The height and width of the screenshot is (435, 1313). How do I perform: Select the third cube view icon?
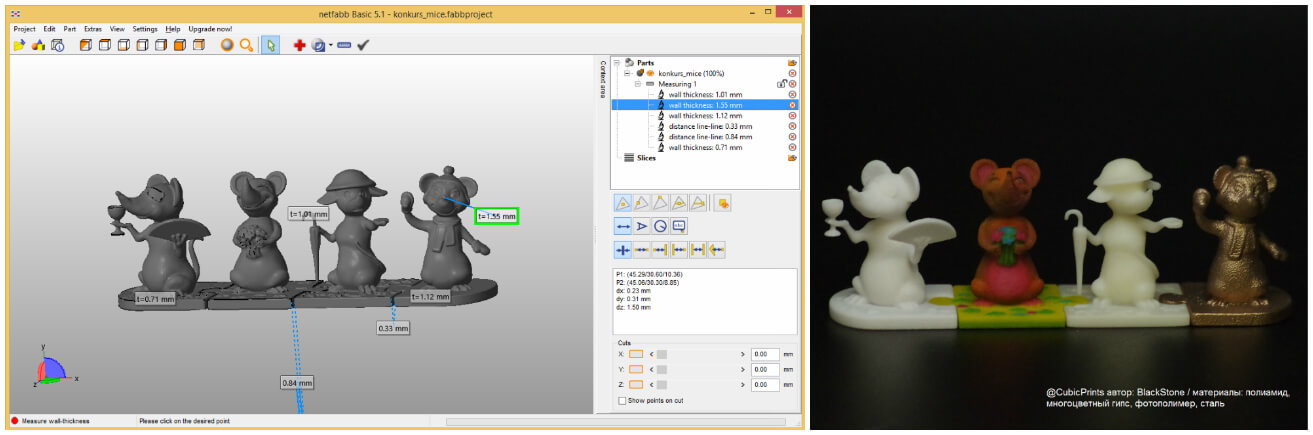123,45
